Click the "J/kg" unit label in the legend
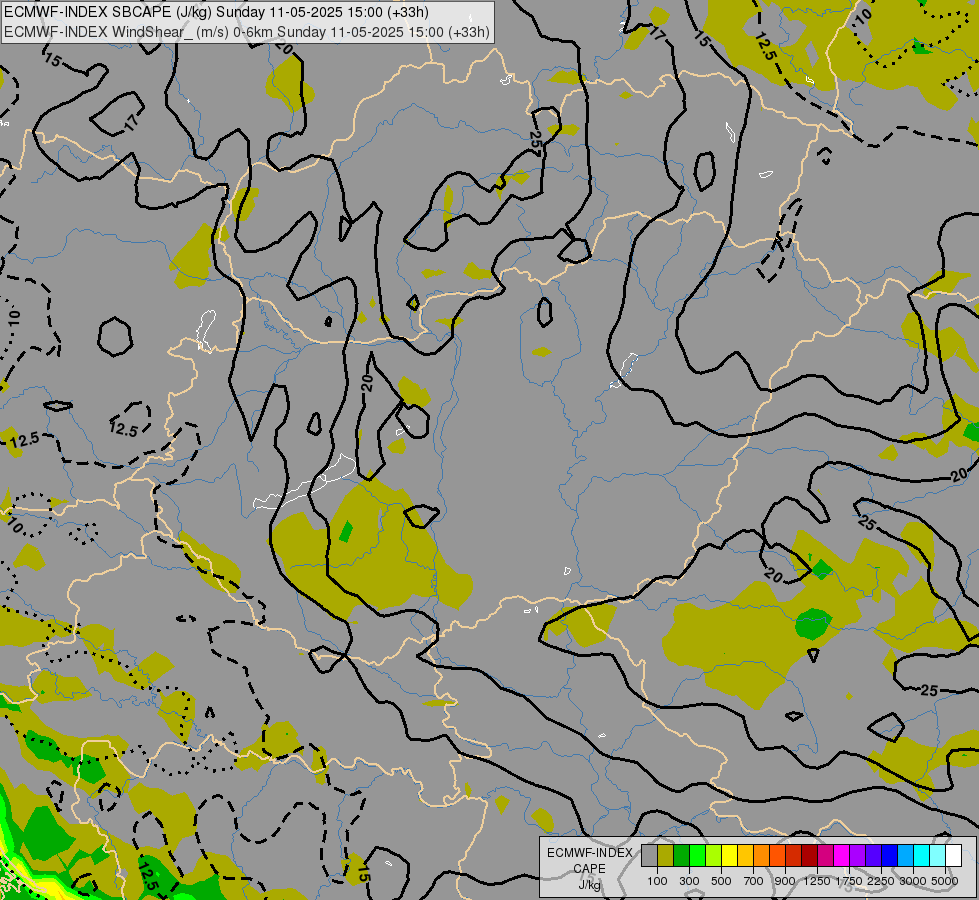This screenshot has width=979, height=900. pos(589,885)
